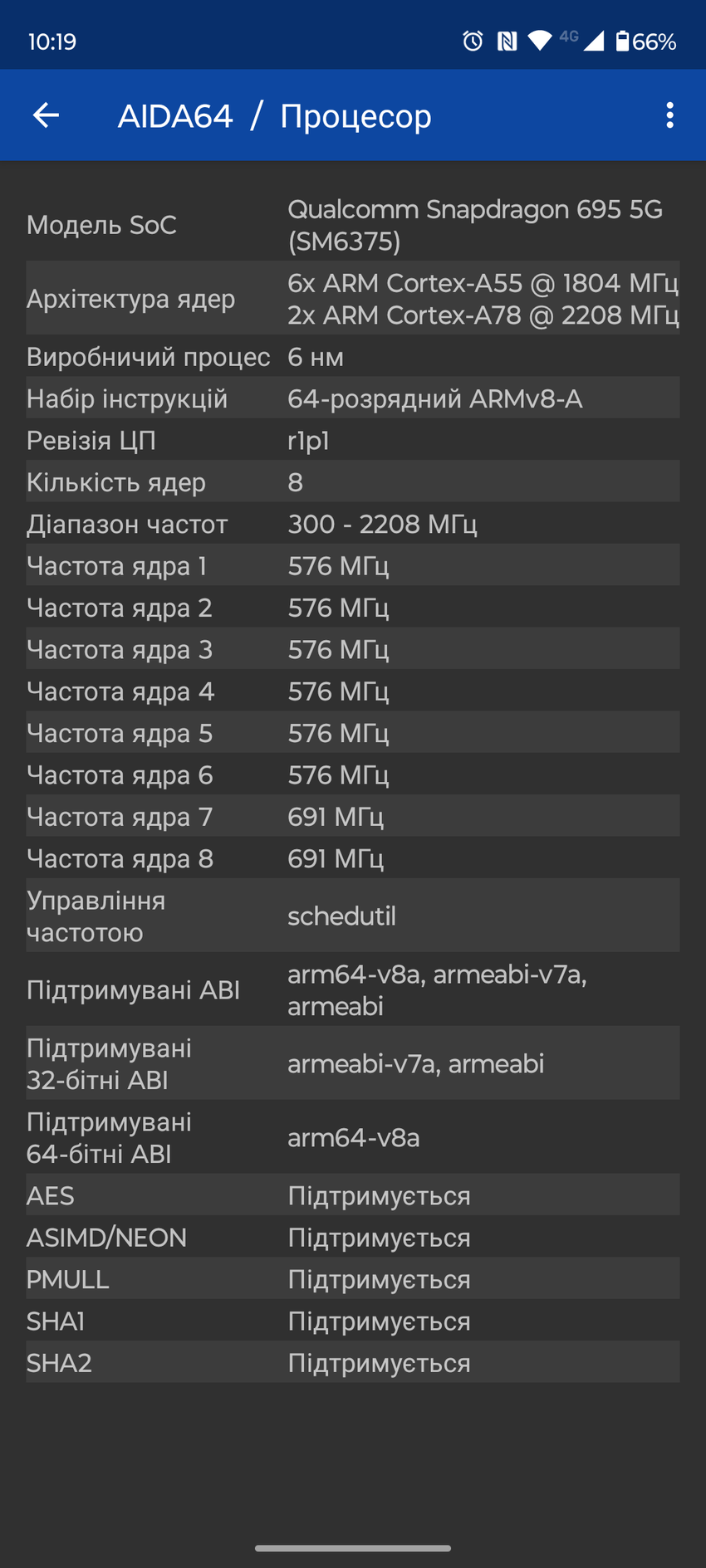
Task: Tap the Архітектура ядер entry
Action: [353, 299]
